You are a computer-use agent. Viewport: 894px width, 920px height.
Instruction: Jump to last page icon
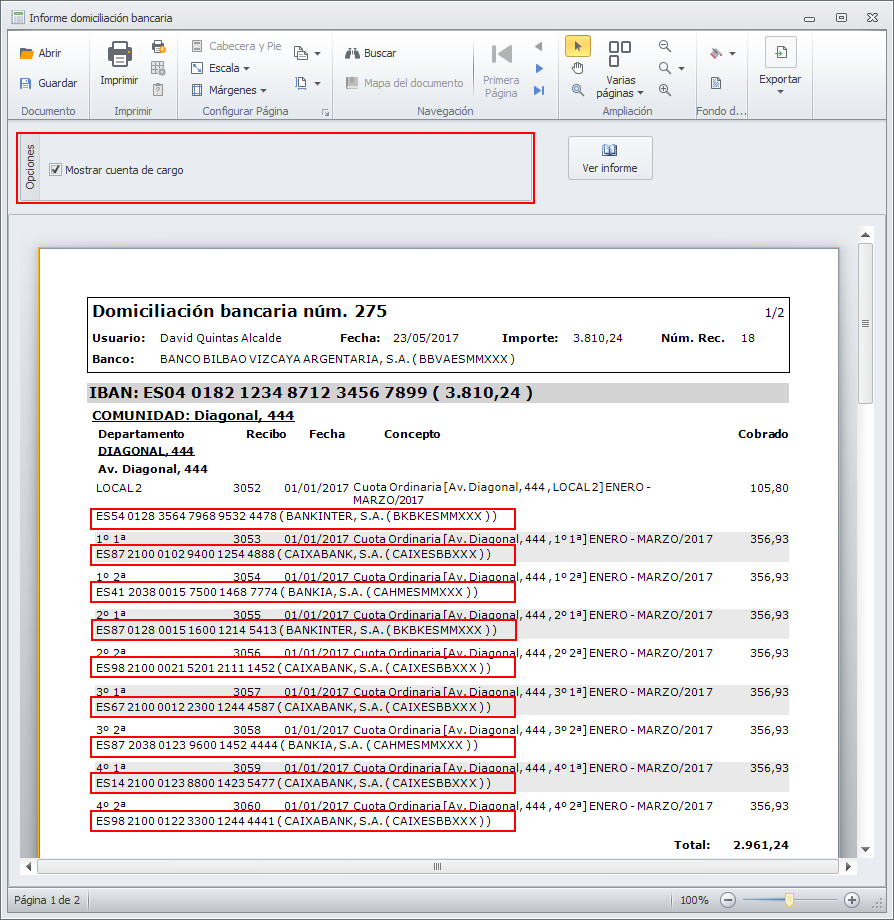click(x=539, y=90)
